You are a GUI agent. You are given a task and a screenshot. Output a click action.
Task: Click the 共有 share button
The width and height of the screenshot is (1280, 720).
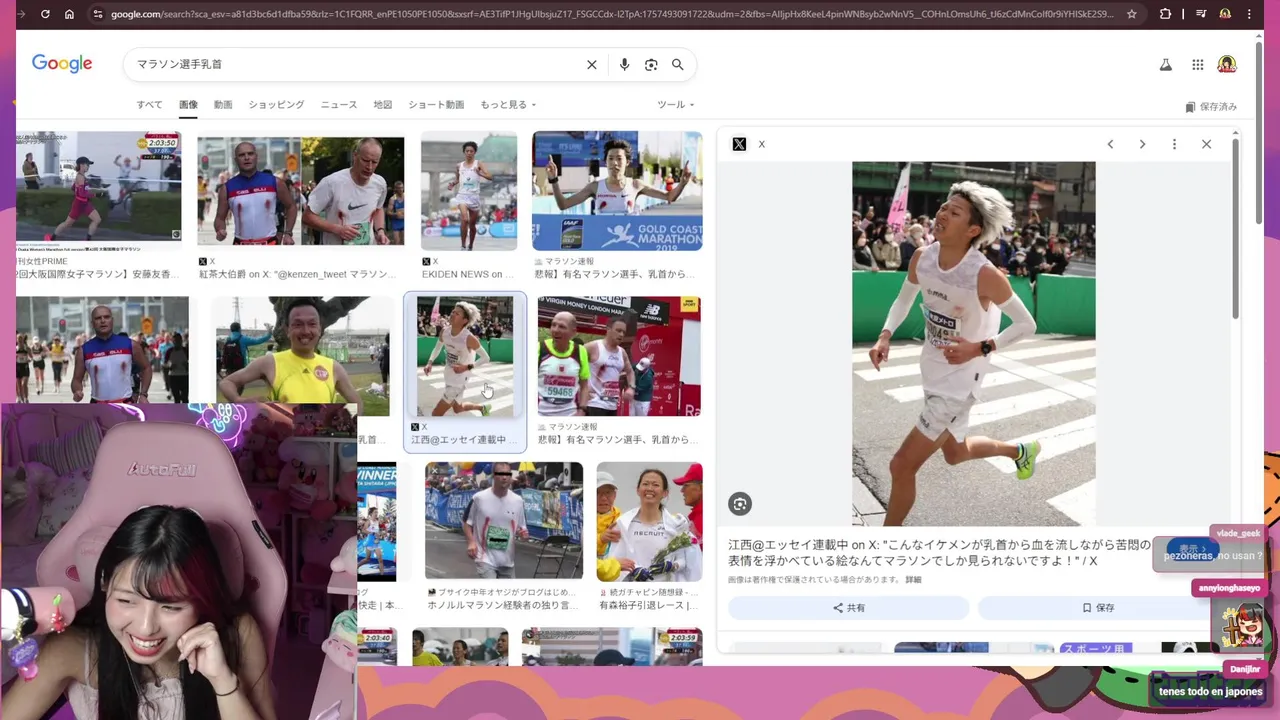pyautogui.click(x=848, y=608)
